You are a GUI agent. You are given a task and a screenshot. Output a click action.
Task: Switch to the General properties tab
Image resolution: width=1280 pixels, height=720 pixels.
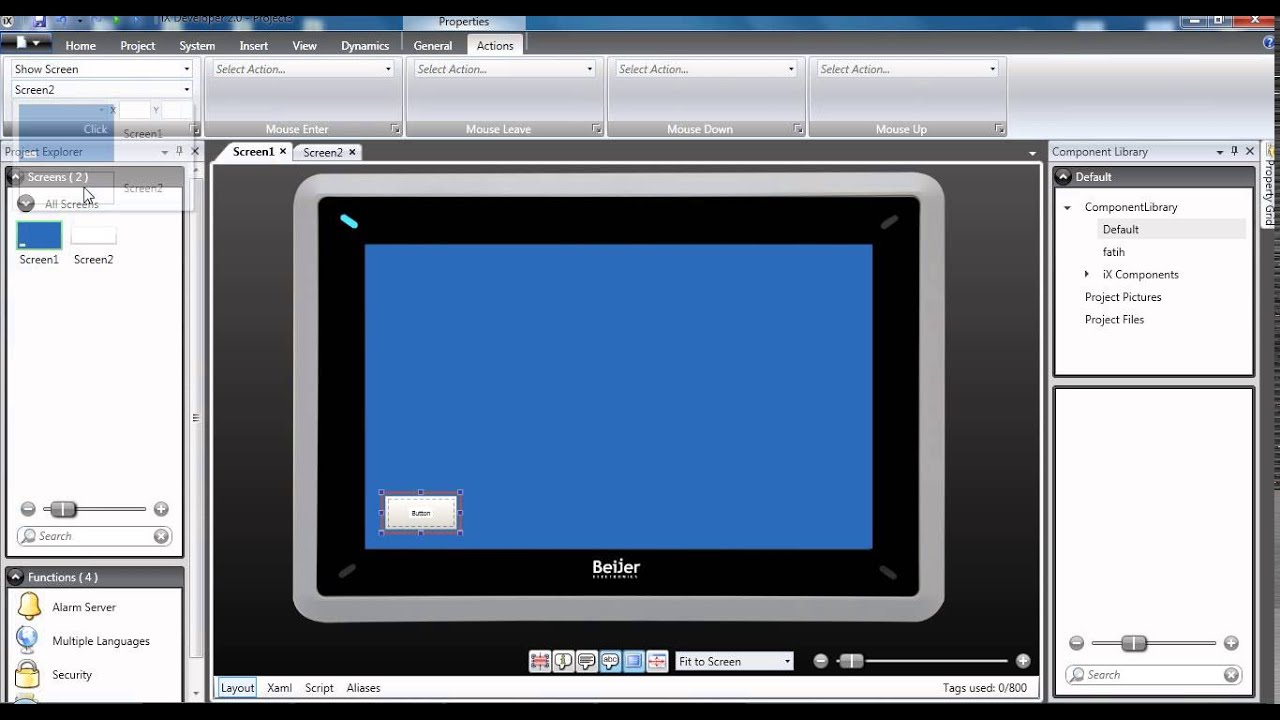(433, 45)
